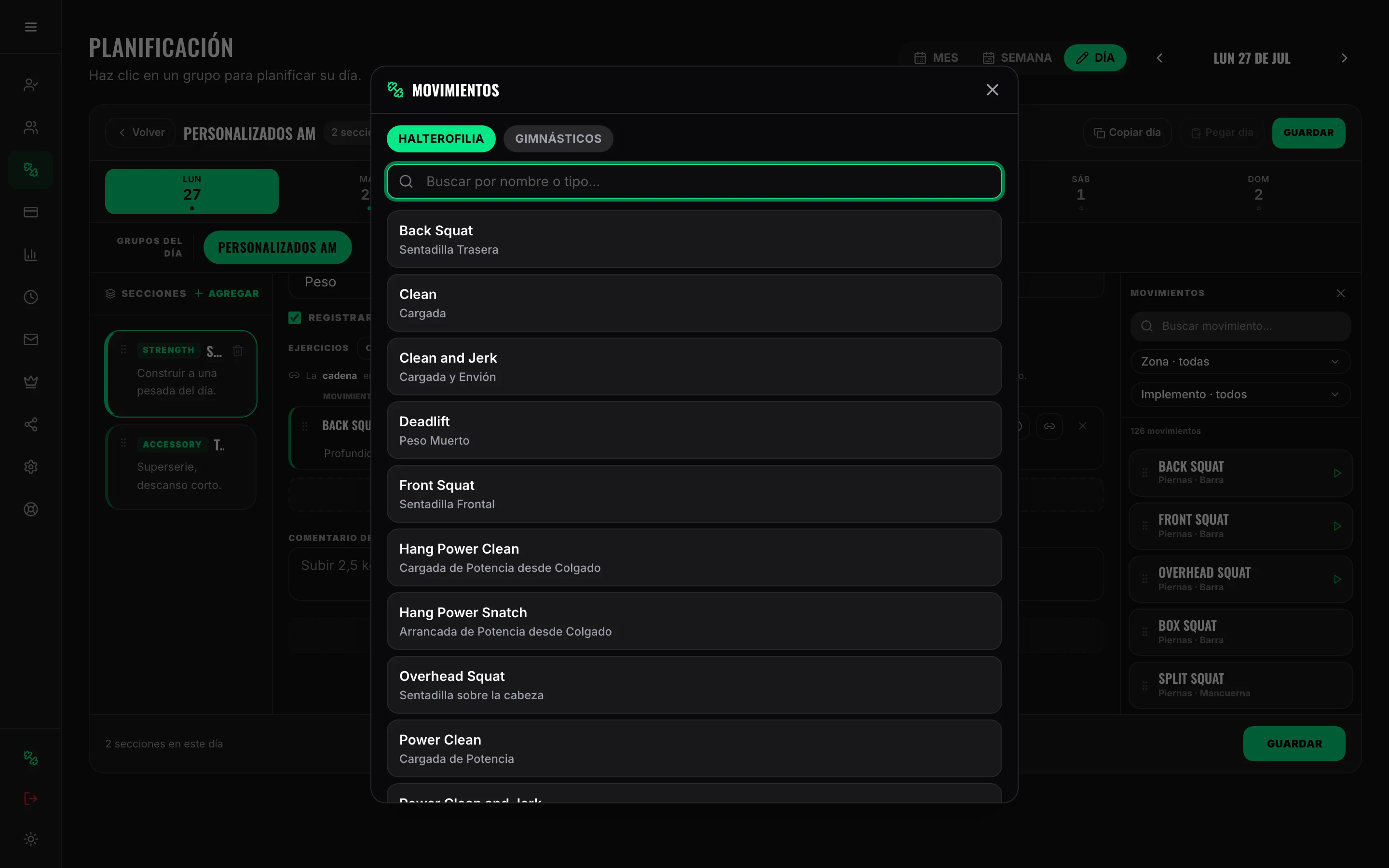This screenshot has width=1389, height=868.
Task: Focus the Buscar por nombre o tipo field
Action: pos(694,181)
